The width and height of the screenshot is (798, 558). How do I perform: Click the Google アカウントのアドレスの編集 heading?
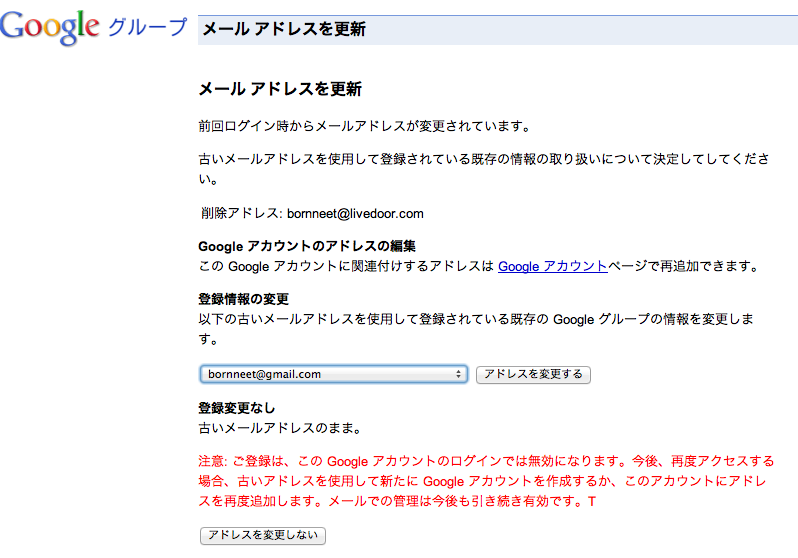[x=307, y=246]
